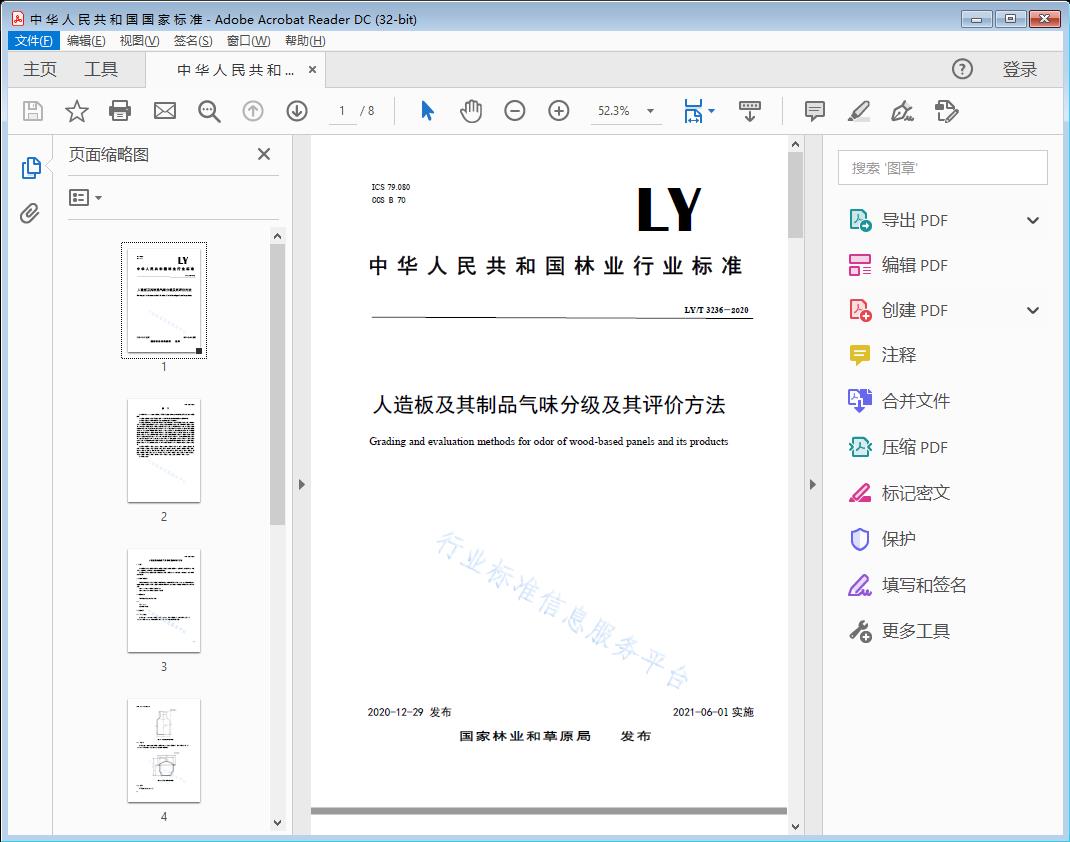Screen dimensions: 1070x842
Task: Expand the 创建 PDF chevron
Action: [1032, 310]
